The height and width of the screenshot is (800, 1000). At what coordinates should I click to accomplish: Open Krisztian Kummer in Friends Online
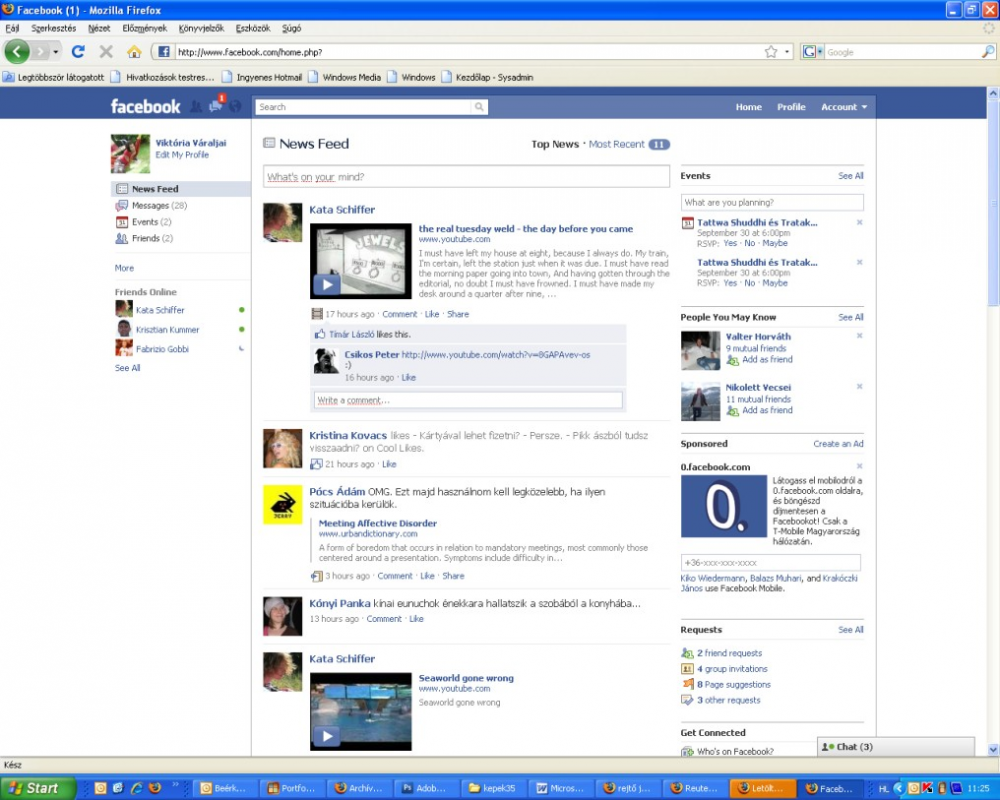(167, 330)
